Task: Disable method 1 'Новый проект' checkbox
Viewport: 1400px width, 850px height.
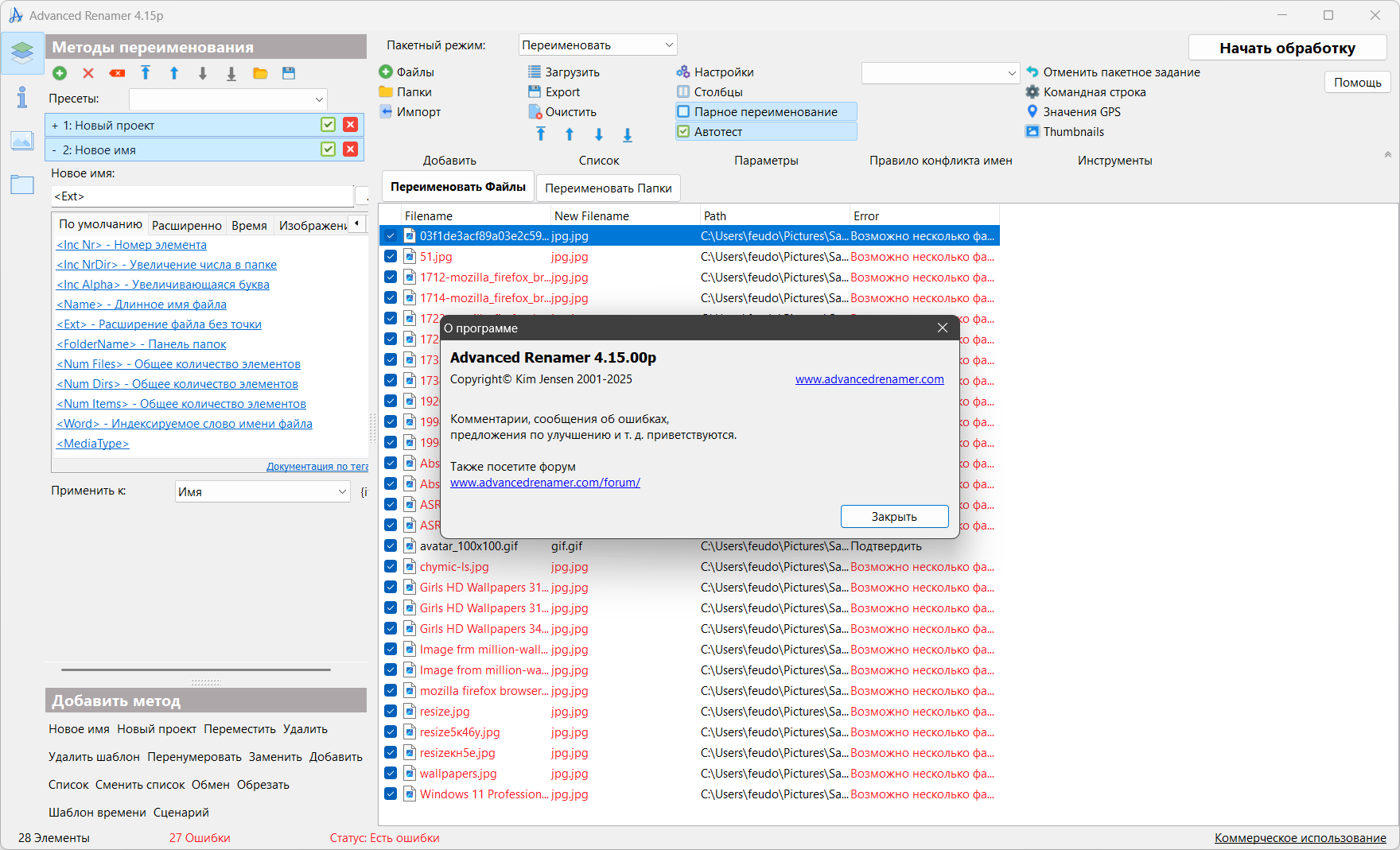Action: tap(328, 125)
